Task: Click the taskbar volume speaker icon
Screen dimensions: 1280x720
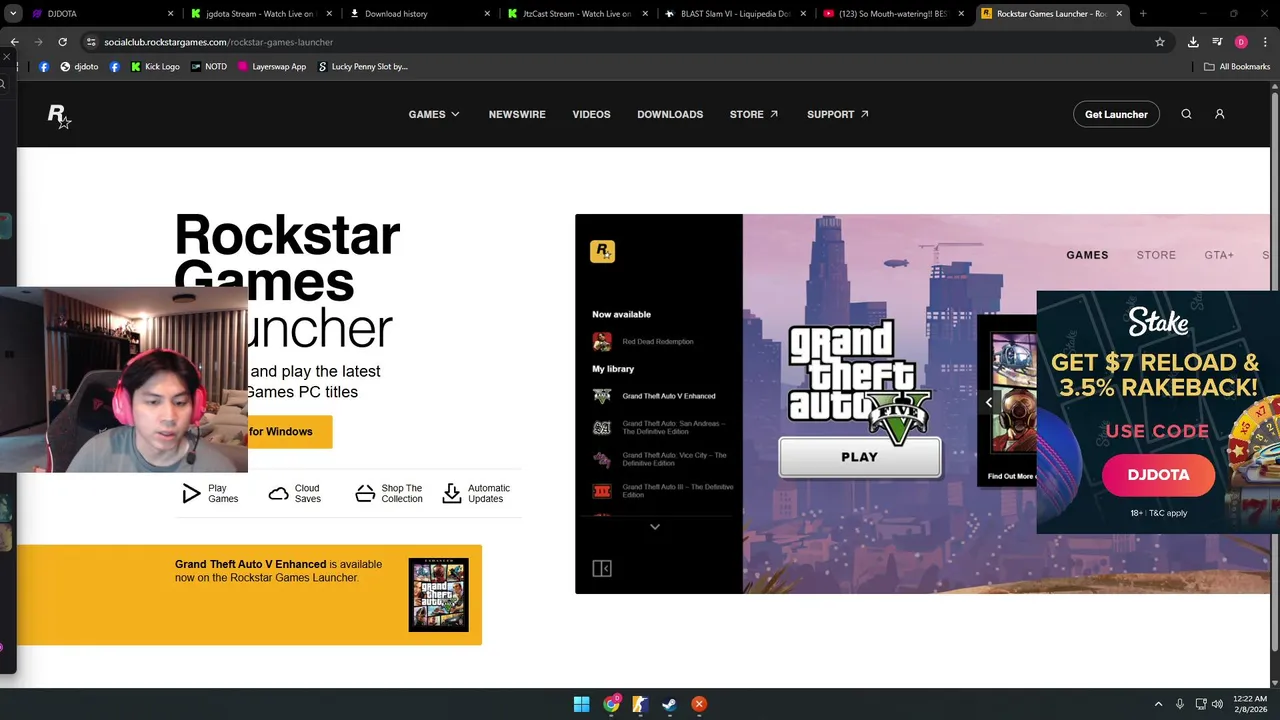Action: click(1217, 704)
